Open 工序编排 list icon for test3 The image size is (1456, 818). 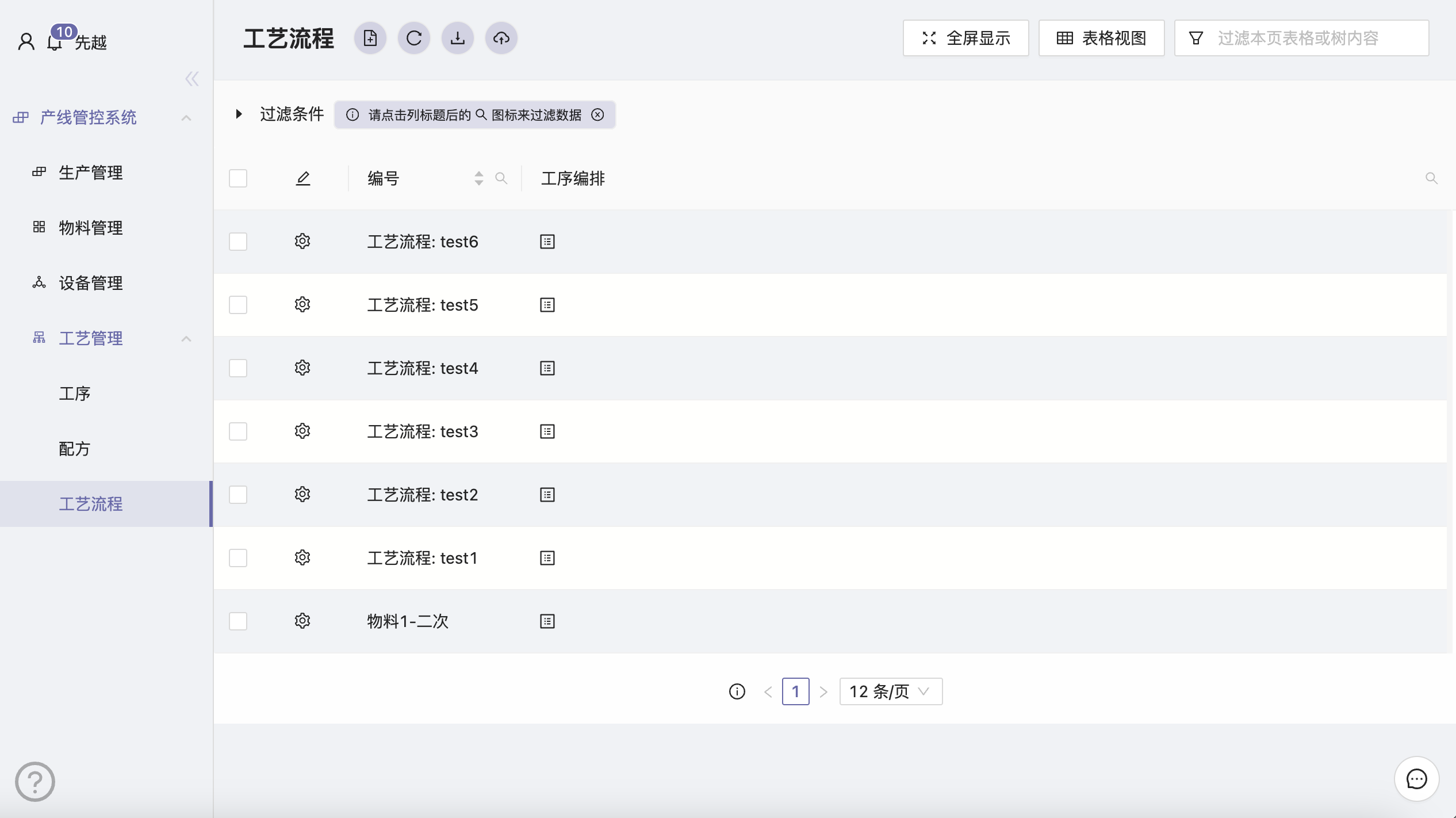point(547,431)
